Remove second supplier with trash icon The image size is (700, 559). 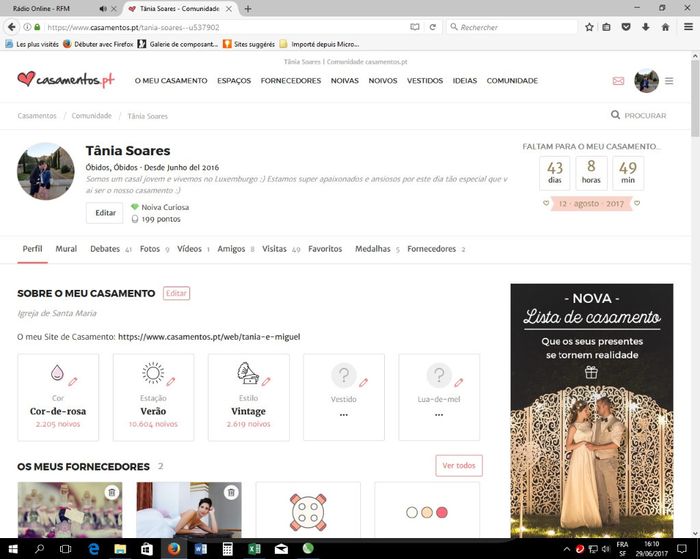(231, 492)
